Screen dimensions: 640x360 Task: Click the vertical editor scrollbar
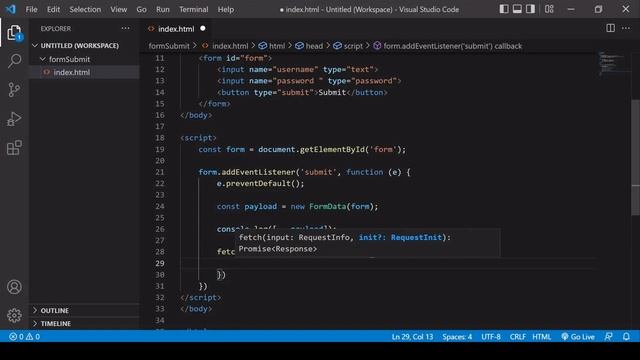pos(636,157)
